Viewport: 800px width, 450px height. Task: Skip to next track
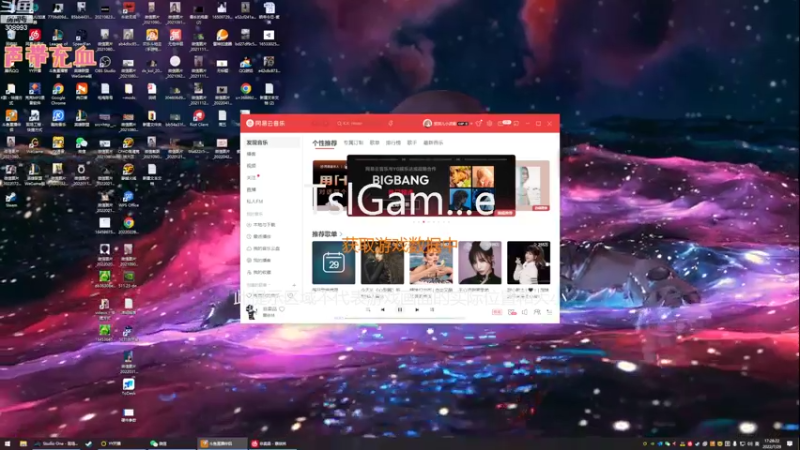(417, 310)
